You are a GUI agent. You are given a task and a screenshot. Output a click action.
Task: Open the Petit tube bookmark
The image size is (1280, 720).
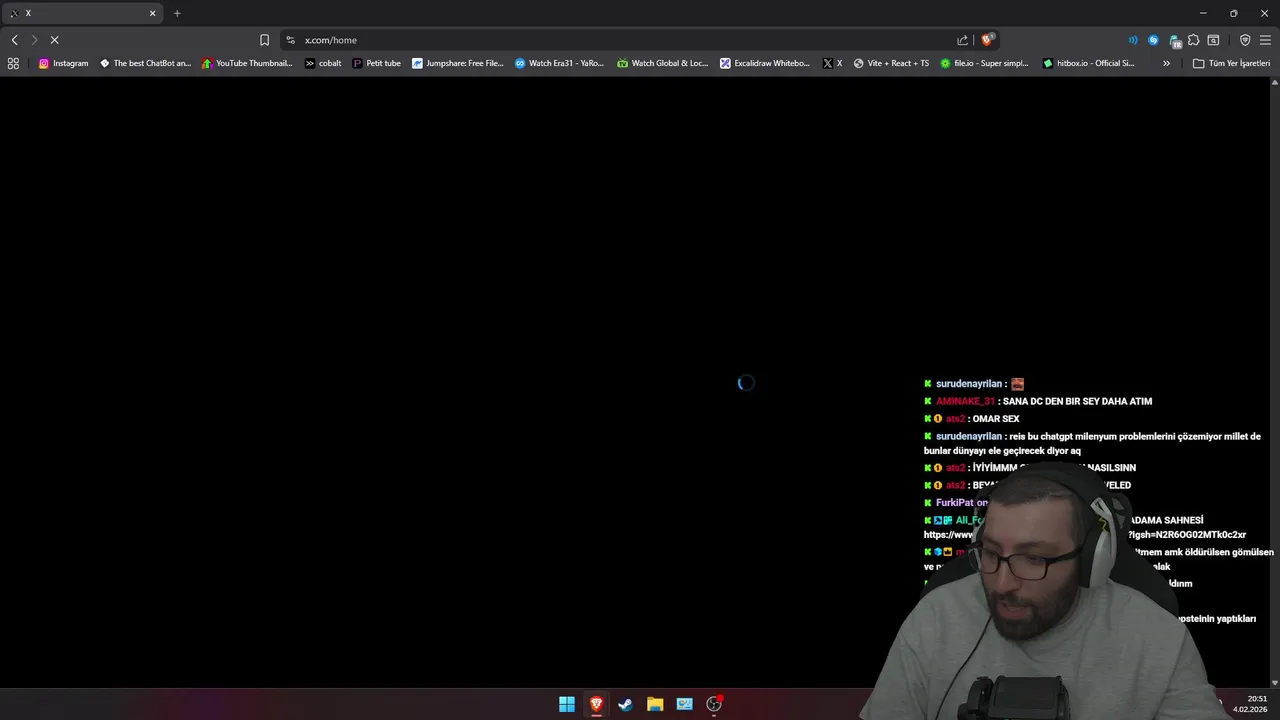tap(376, 63)
